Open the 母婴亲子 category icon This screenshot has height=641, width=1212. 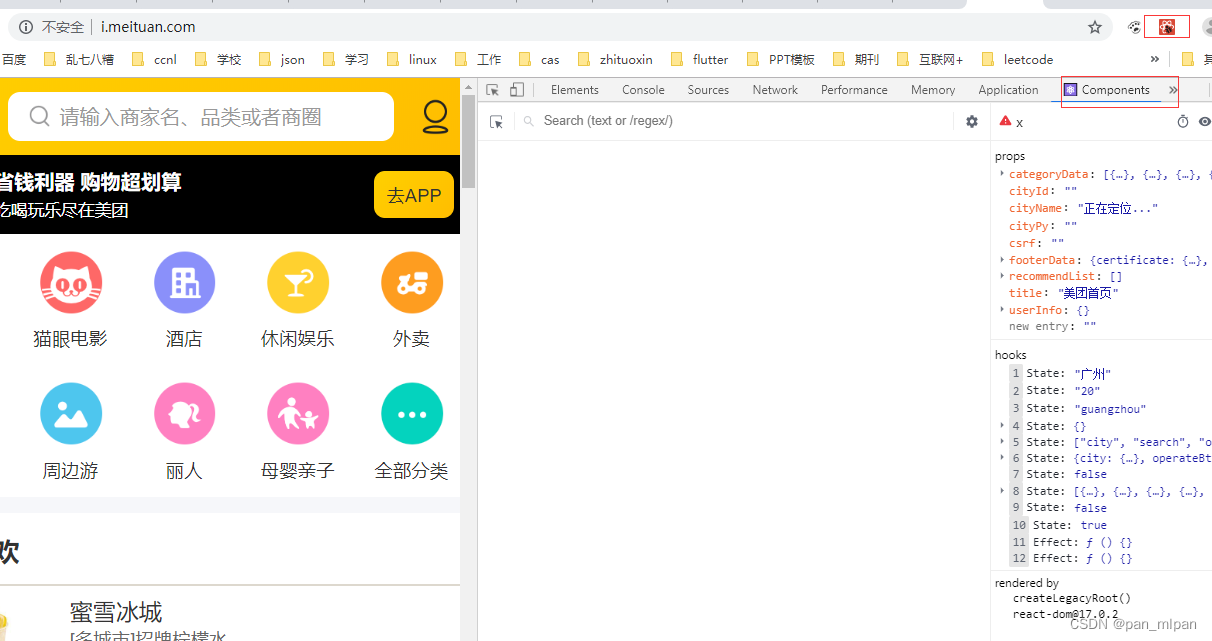(x=298, y=414)
